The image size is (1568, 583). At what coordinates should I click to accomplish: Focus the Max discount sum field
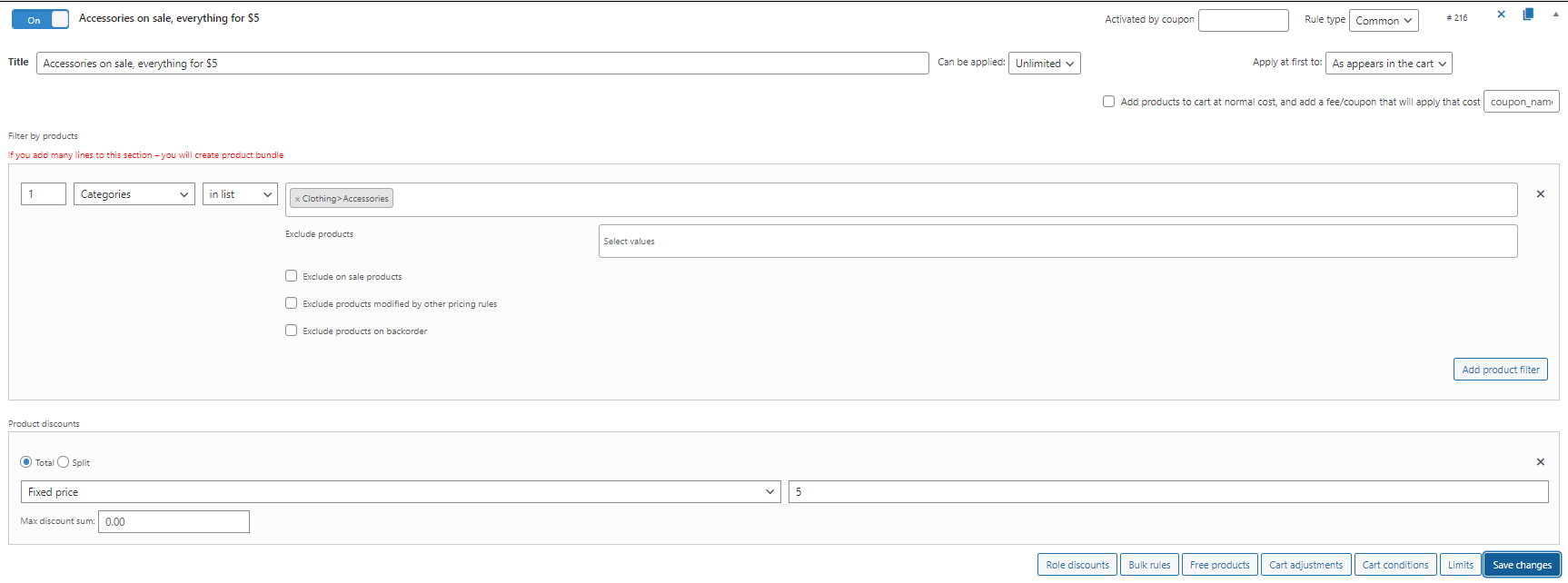pos(174,521)
